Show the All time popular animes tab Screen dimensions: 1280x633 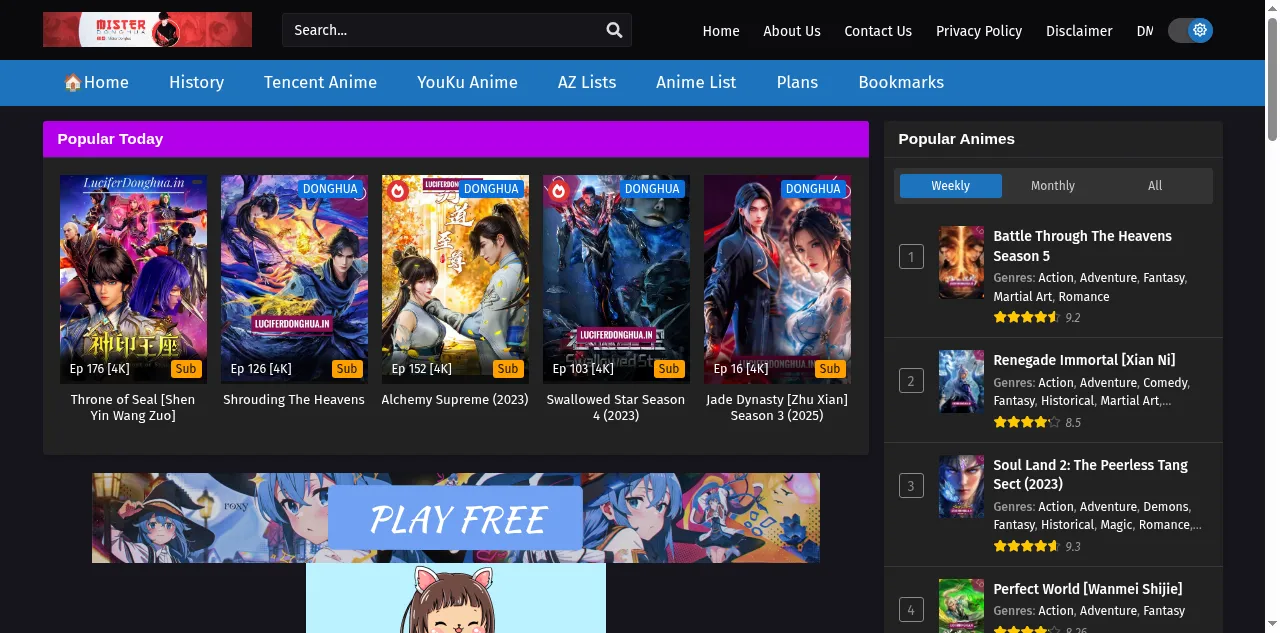click(1155, 185)
